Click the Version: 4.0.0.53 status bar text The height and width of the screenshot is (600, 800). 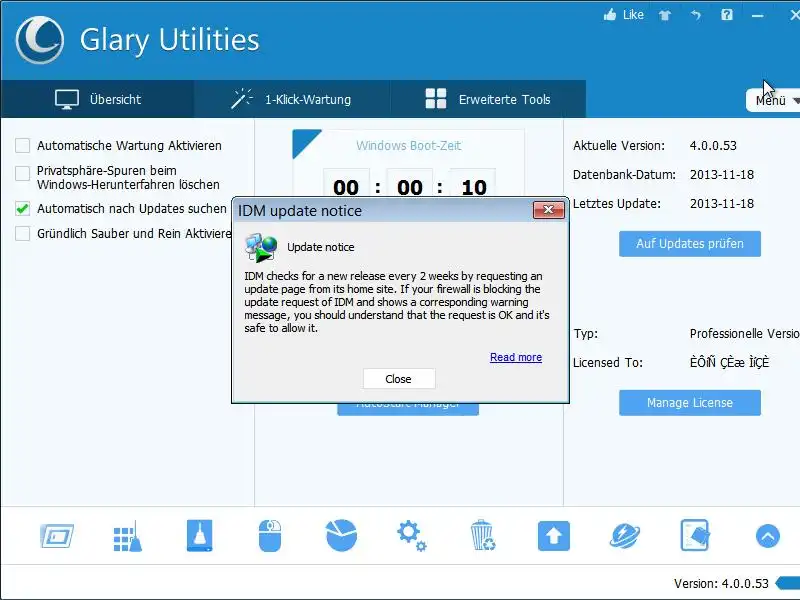point(721,584)
